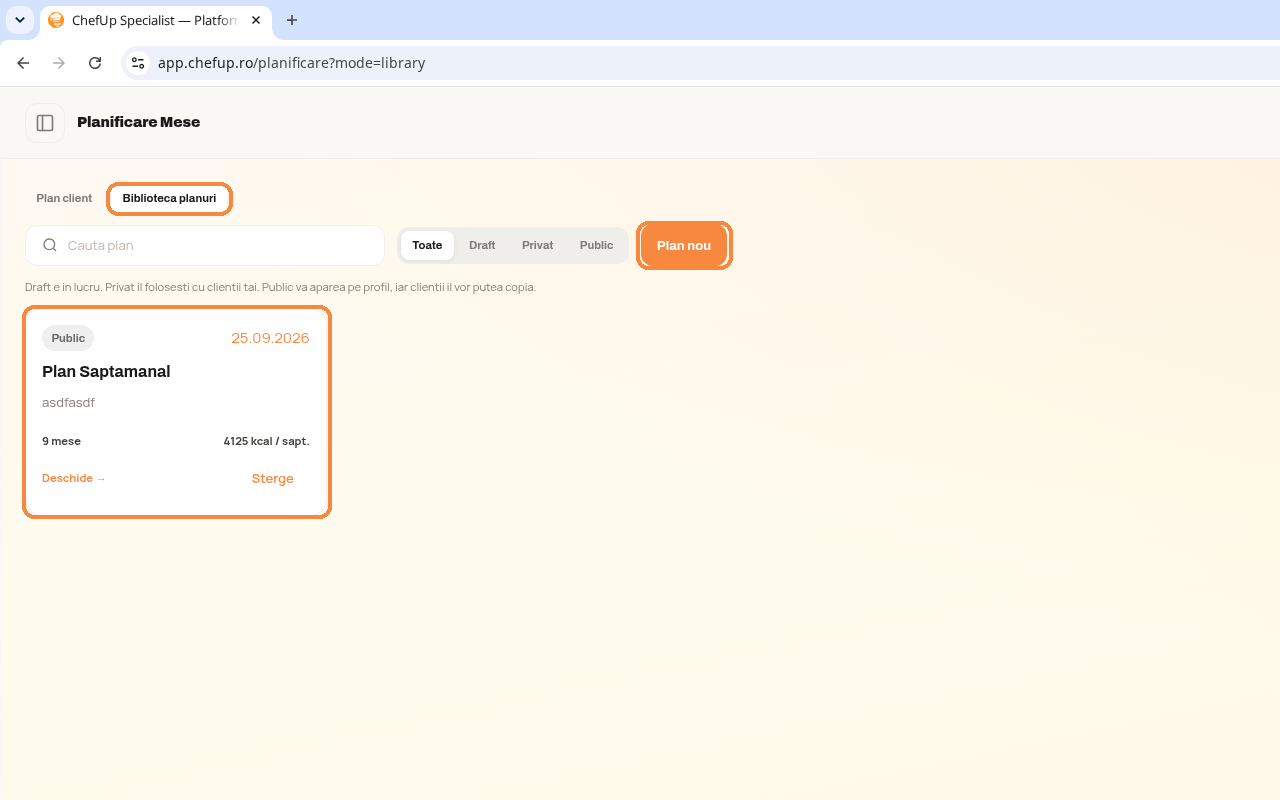
Task: Open the plan via Deschide link
Action: coord(74,478)
